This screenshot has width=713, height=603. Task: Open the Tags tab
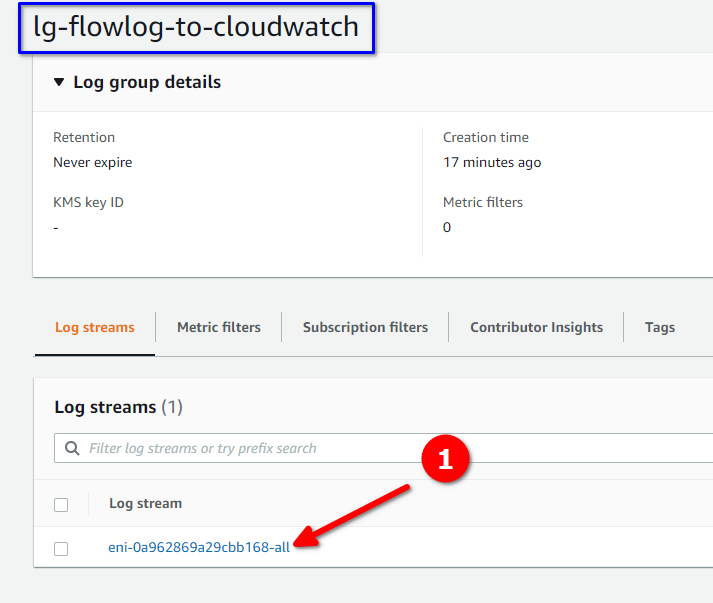(660, 327)
